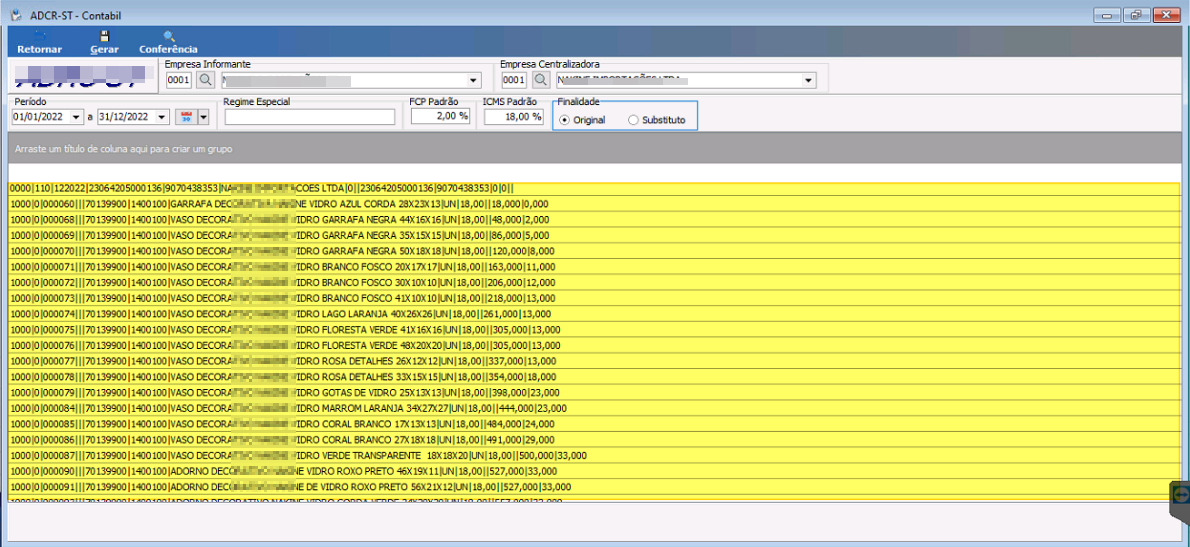Select row 000084 MARROM LARANJA 34X27X27
Image resolution: width=1190 pixels, height=547 pixels.
pos(593,408)
